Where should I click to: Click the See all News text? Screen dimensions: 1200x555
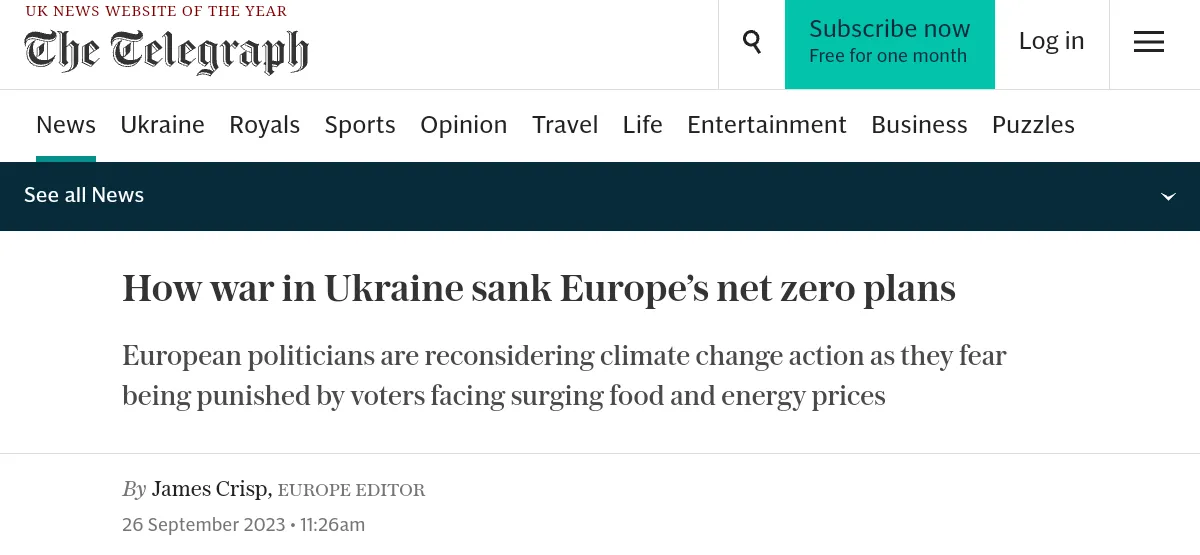coord(84,195)
